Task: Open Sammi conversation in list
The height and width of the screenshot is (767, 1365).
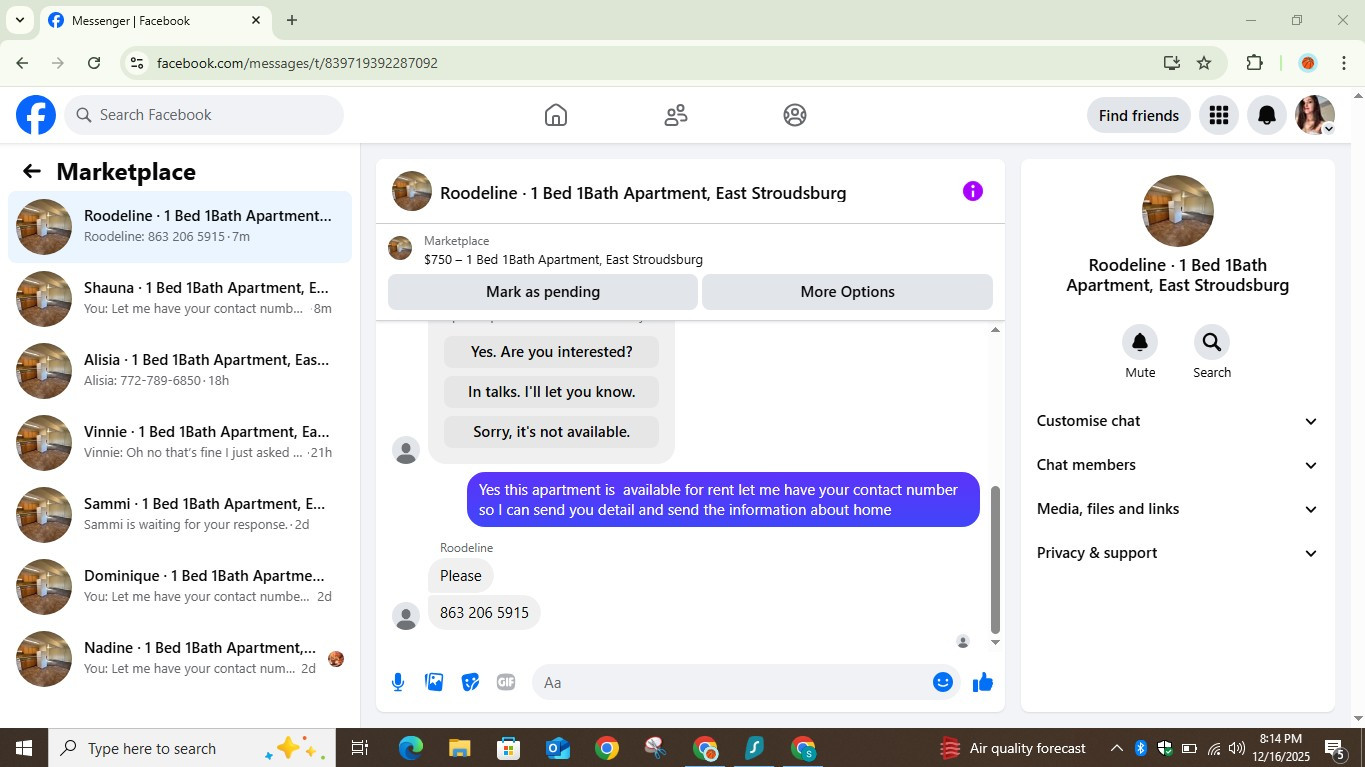Action: coord(180,514)
